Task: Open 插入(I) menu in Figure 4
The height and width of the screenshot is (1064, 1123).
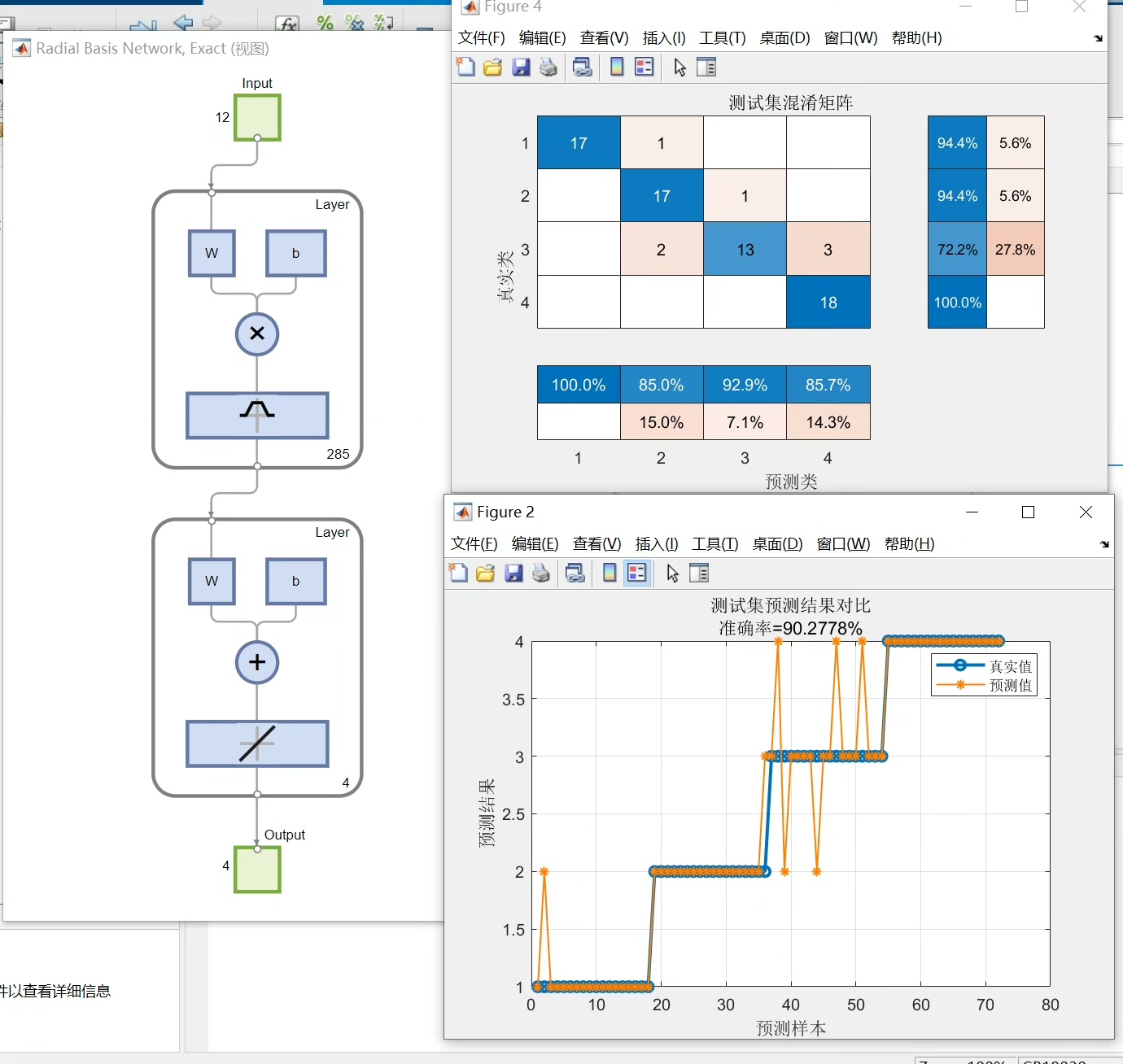Action: pos(664,38)
